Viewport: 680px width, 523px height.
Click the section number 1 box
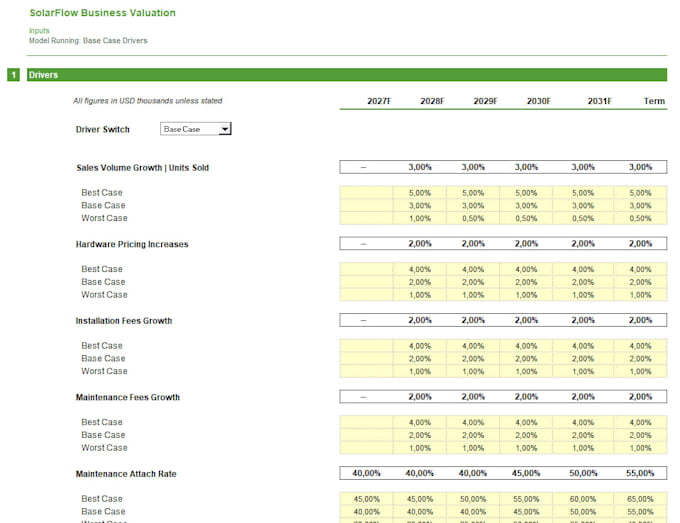13,75
